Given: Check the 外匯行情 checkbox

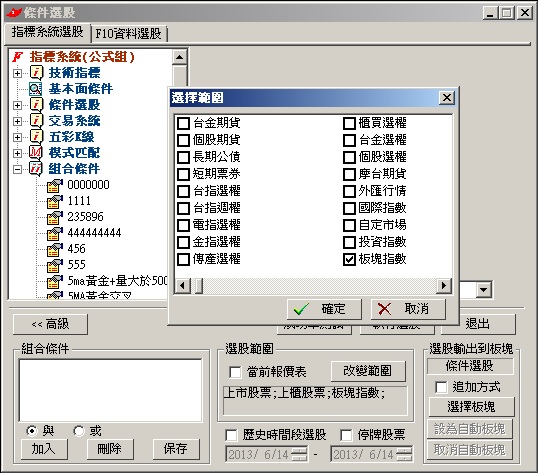Looking at the screenshot, I should 349,191.
